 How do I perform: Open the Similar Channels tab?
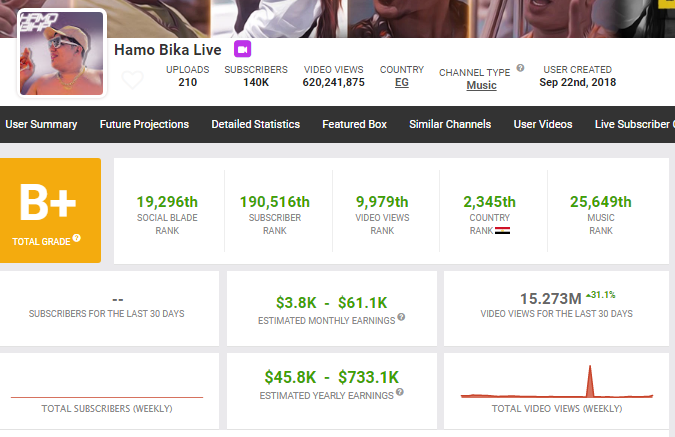(x=450, y=125)
